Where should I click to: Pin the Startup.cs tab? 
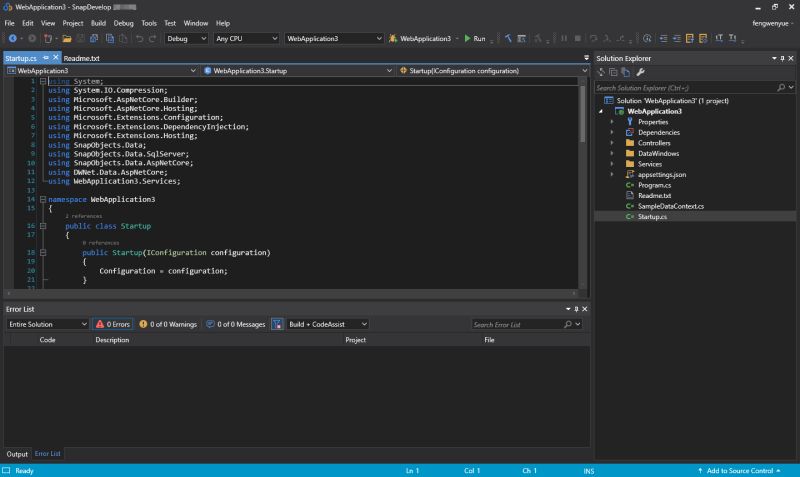pyautogui.click(x=46, y=58)
